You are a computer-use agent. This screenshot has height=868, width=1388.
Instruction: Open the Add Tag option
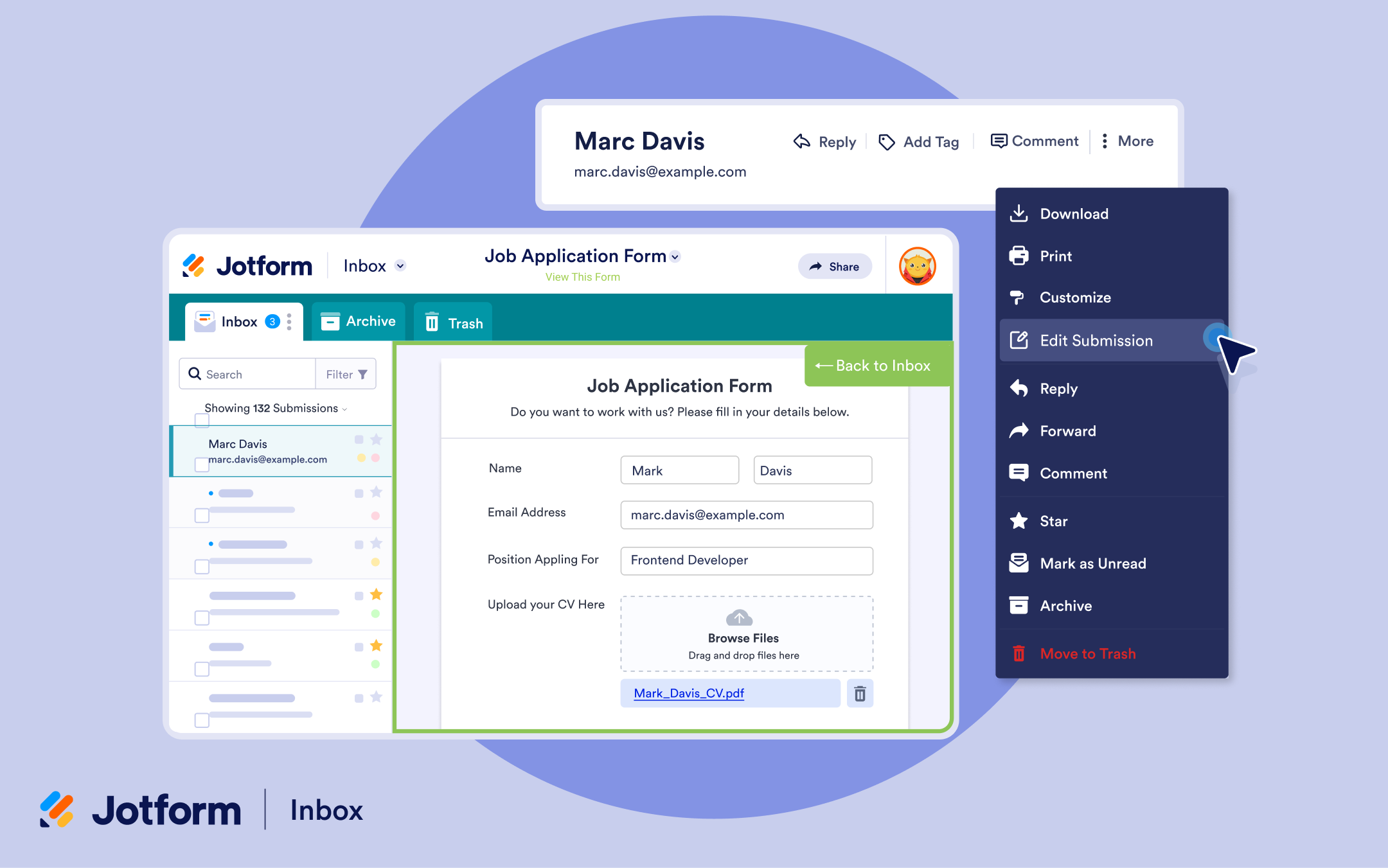[x=919, y=141]
